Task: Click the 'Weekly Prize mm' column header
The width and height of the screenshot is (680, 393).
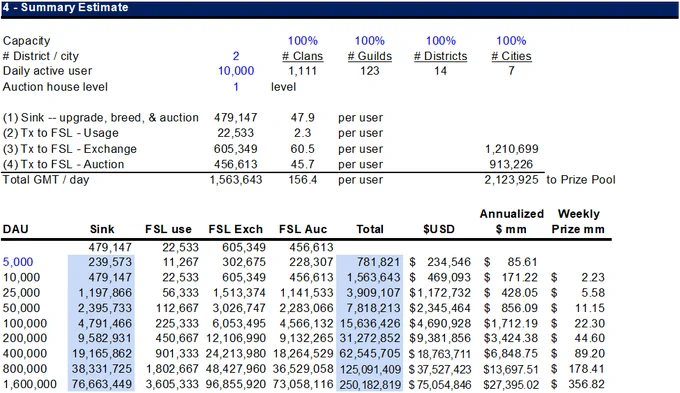Action: 578,221
